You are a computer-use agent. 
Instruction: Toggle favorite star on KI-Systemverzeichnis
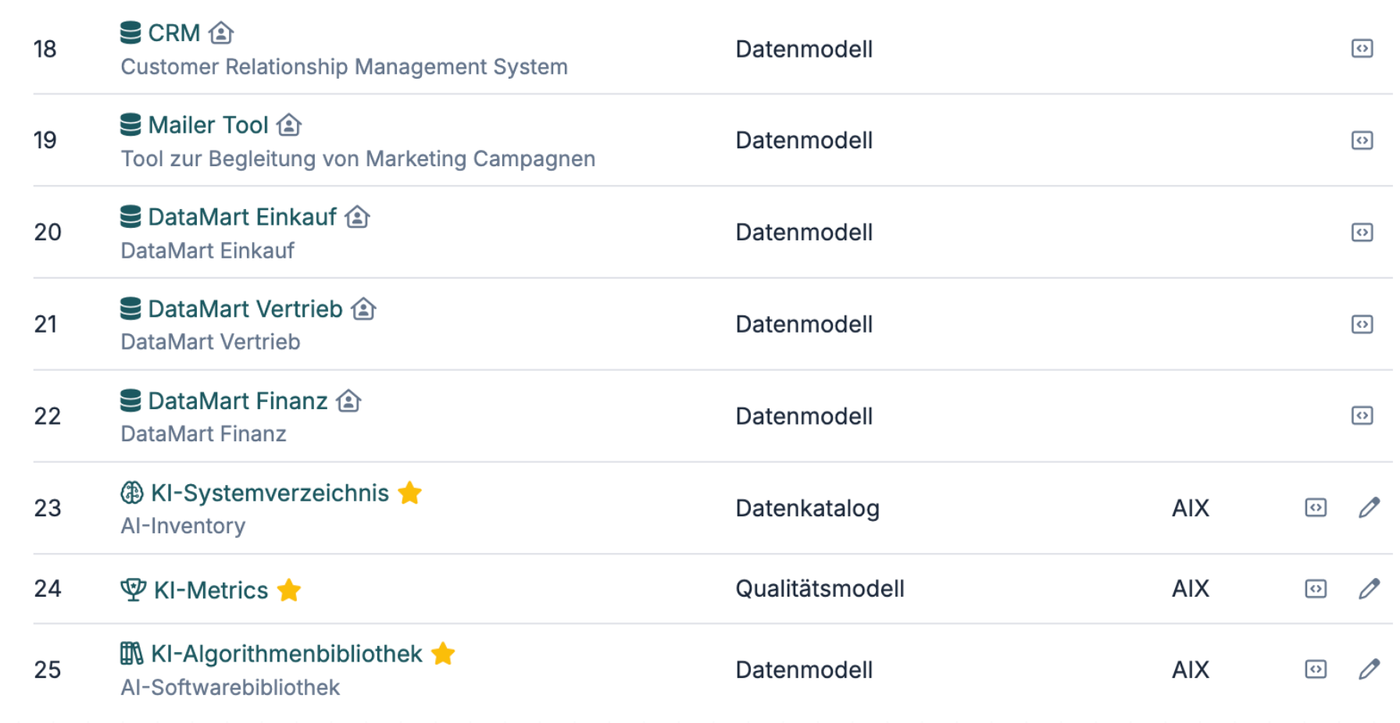[409, 493]
